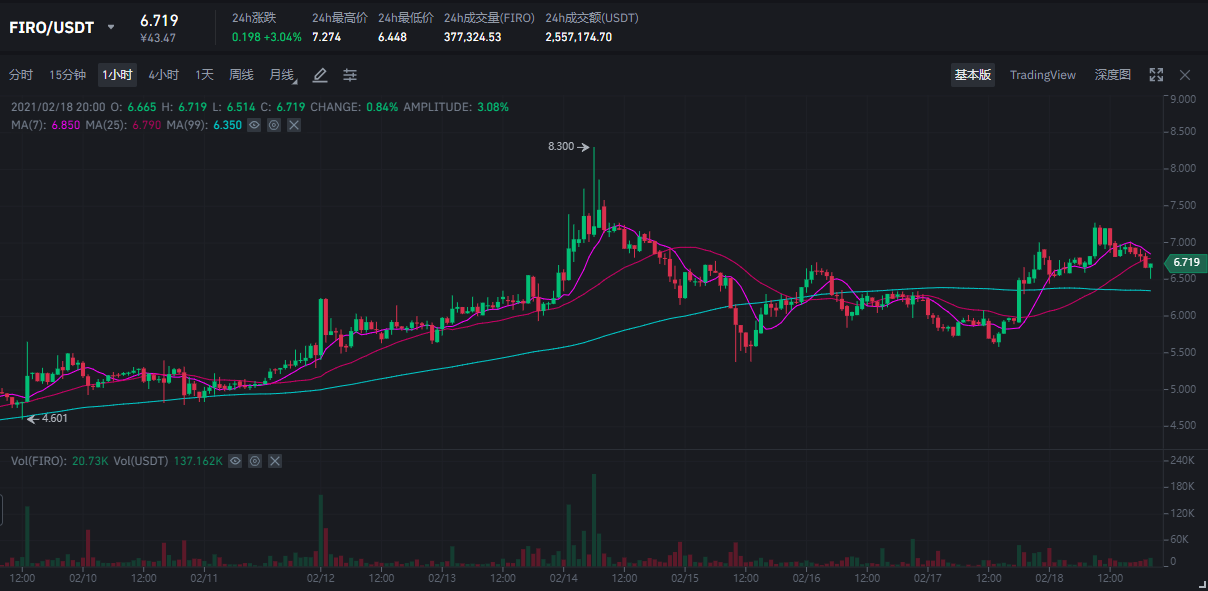
Task: Switch to TradingView chart
Action: 1042,75
